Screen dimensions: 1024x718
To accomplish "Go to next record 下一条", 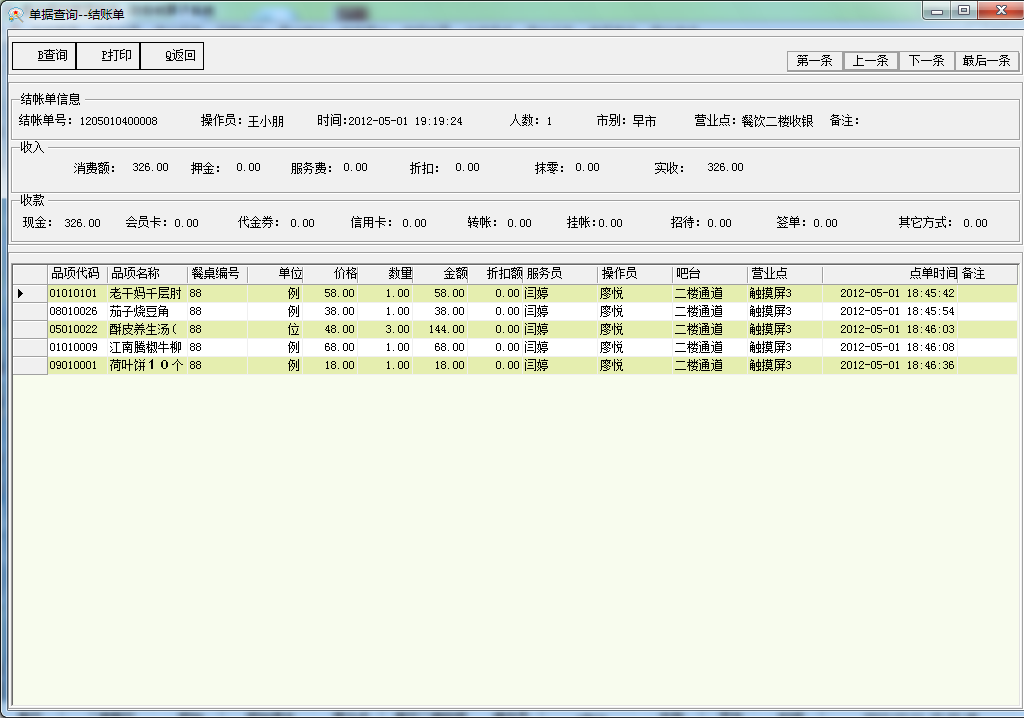I will (x=926, y=61).
